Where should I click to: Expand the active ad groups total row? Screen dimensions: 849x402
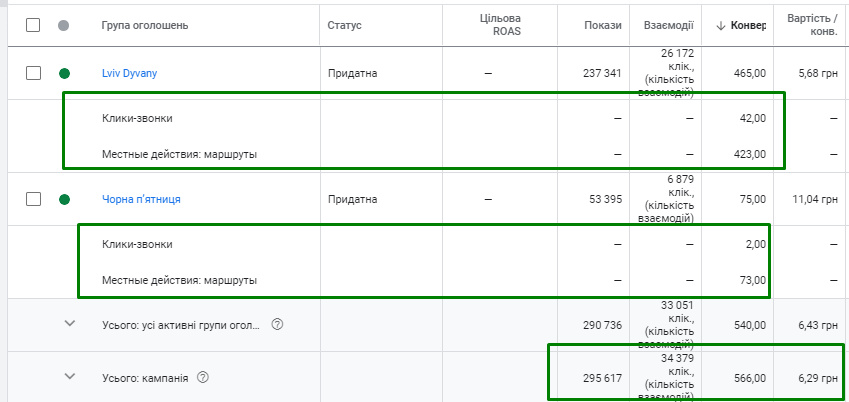[x=69, y=324]
